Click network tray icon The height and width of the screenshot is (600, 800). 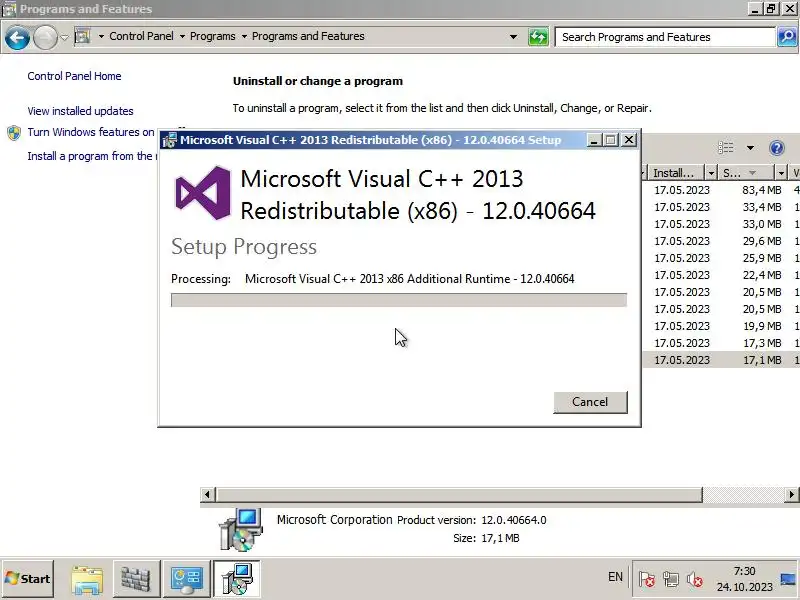pyautogui.click(x=670, y=580)
